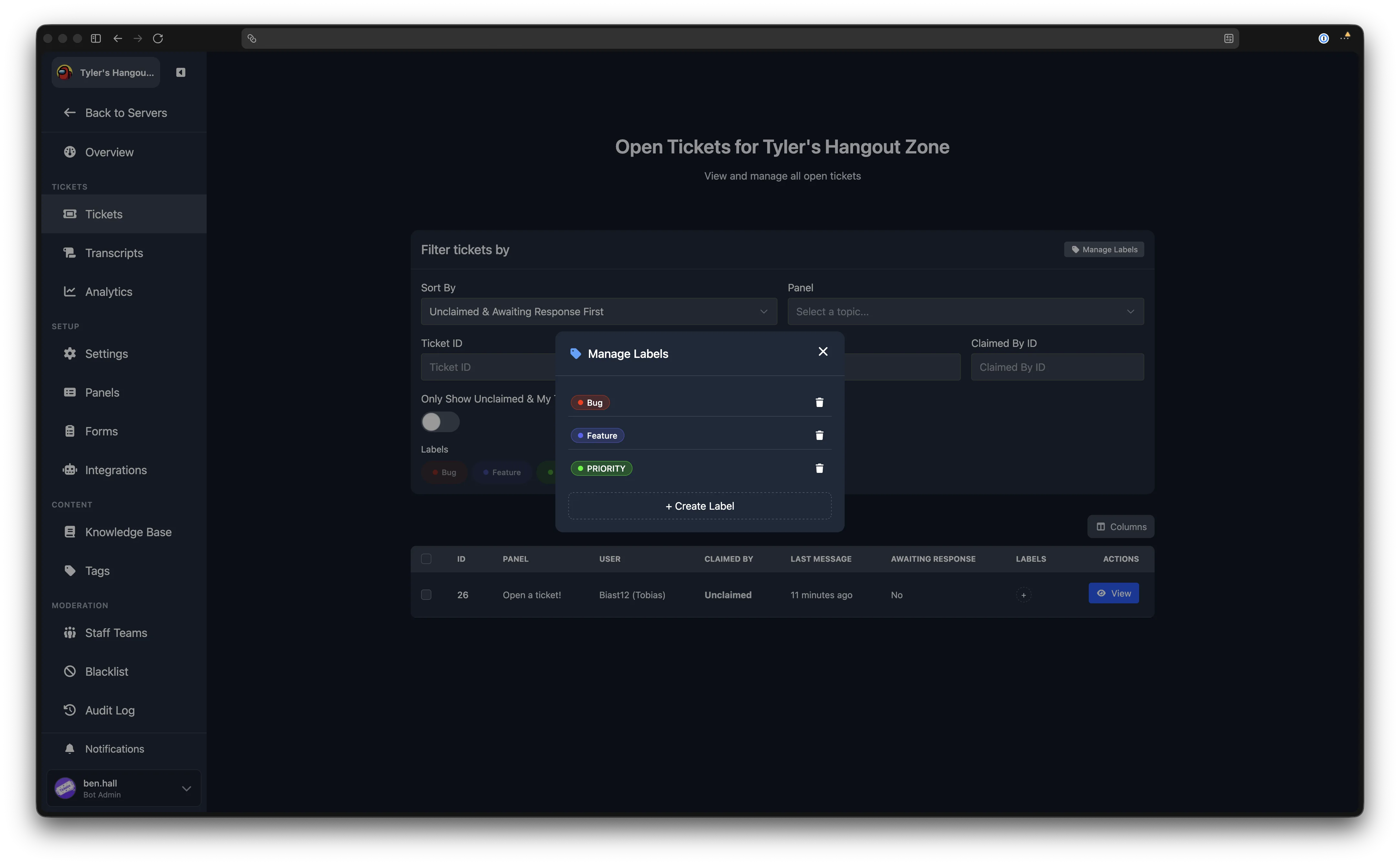The height and width of the screenshot is (865, 1400).
Task: Add a label to ticket 26 with plus icon
Action: point(1024,595)
